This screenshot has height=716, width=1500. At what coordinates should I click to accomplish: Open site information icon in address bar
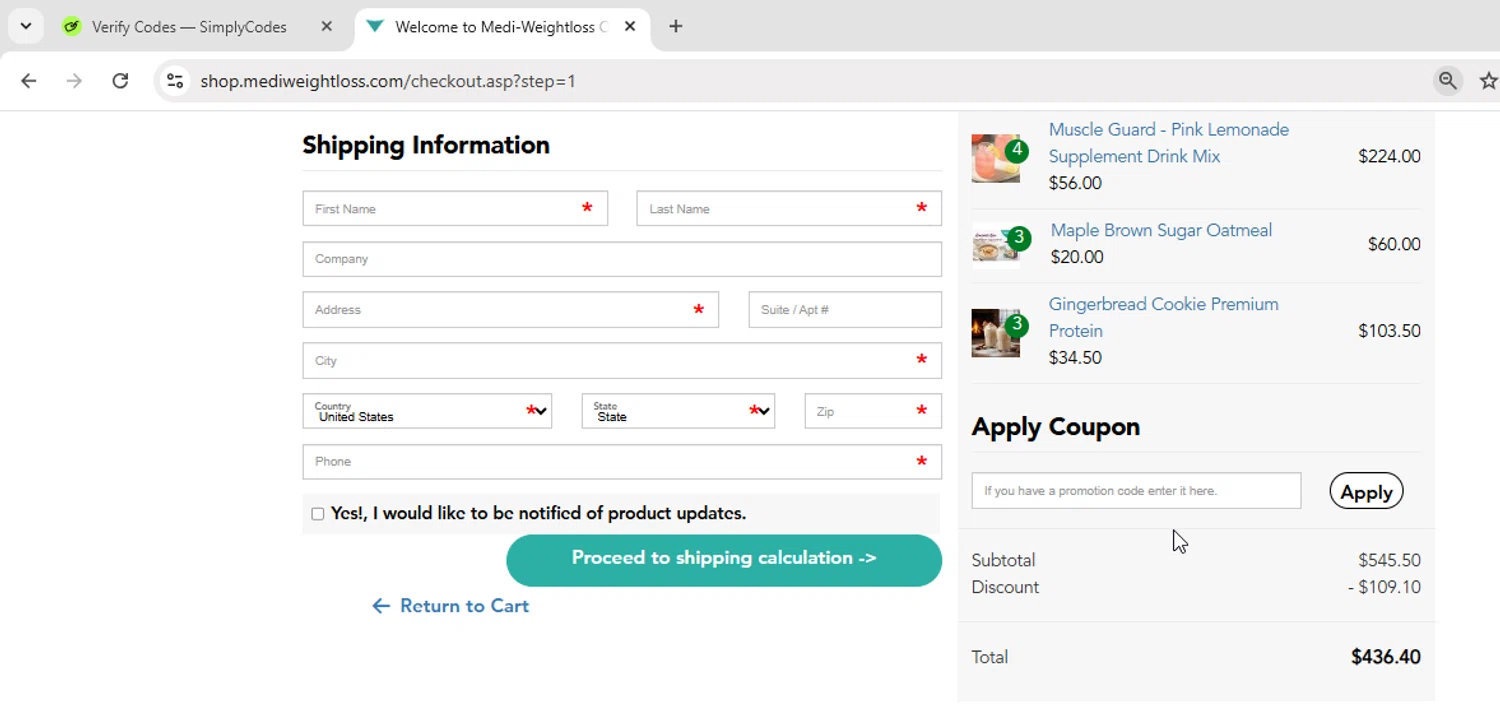click(175, 81)
